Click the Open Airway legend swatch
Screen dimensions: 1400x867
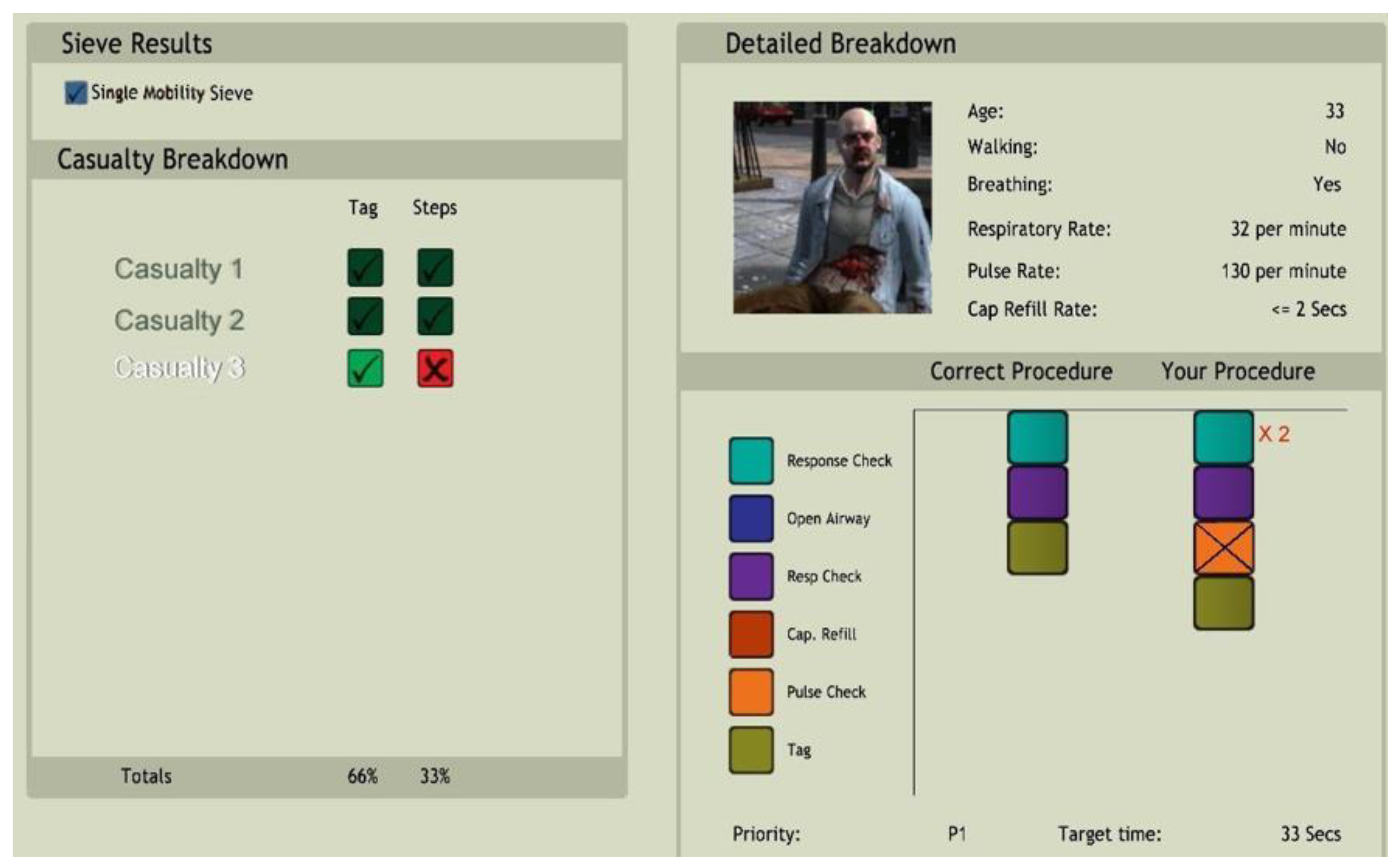pos(751,519)
